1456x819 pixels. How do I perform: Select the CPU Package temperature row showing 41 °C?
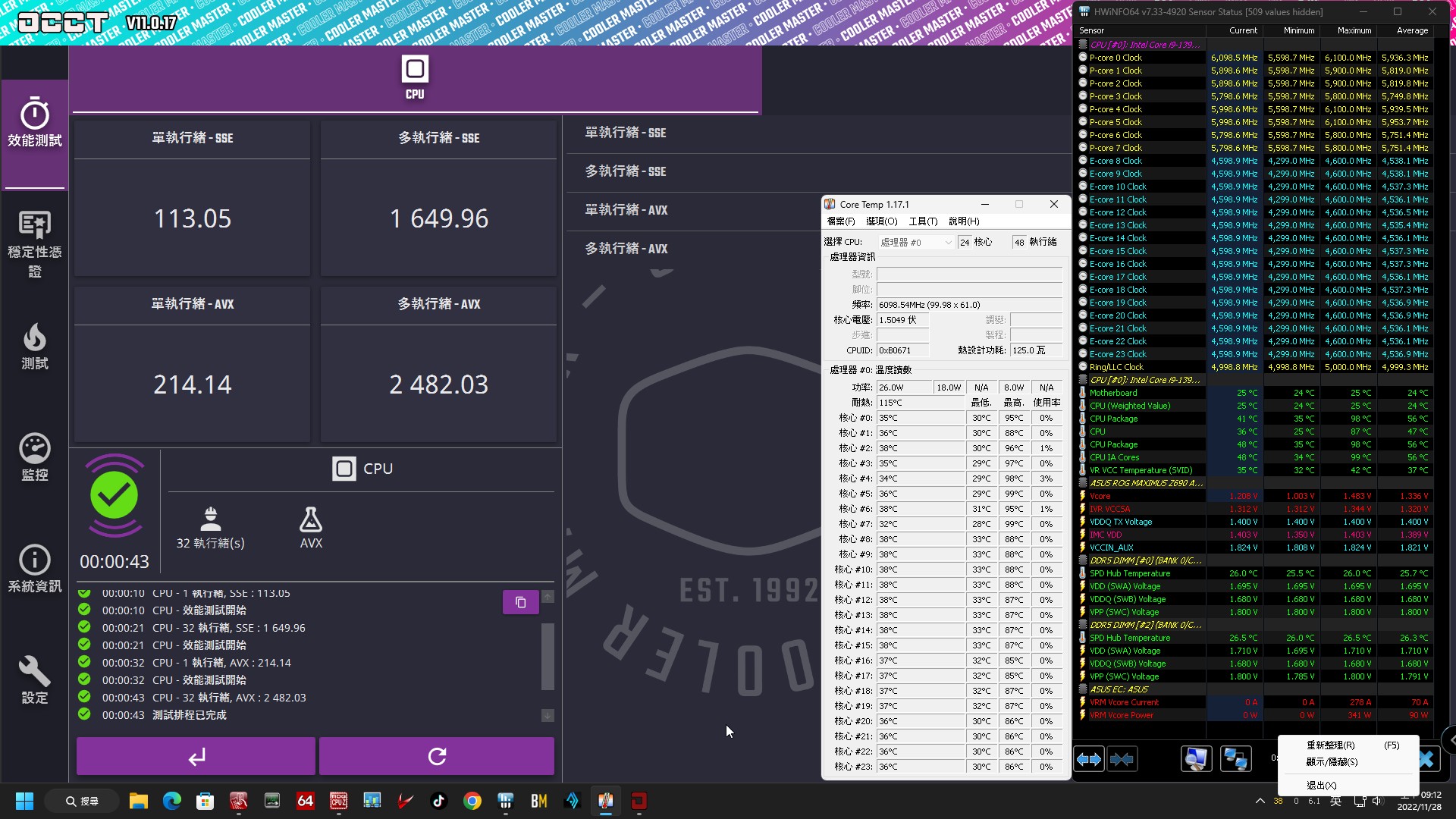pos(1254,419)
